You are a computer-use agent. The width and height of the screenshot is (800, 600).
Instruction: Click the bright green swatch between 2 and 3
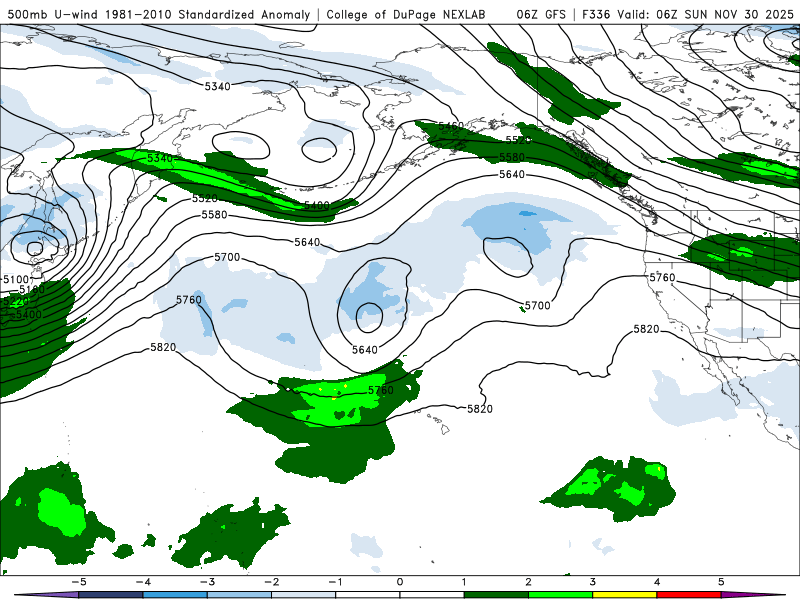561,595
